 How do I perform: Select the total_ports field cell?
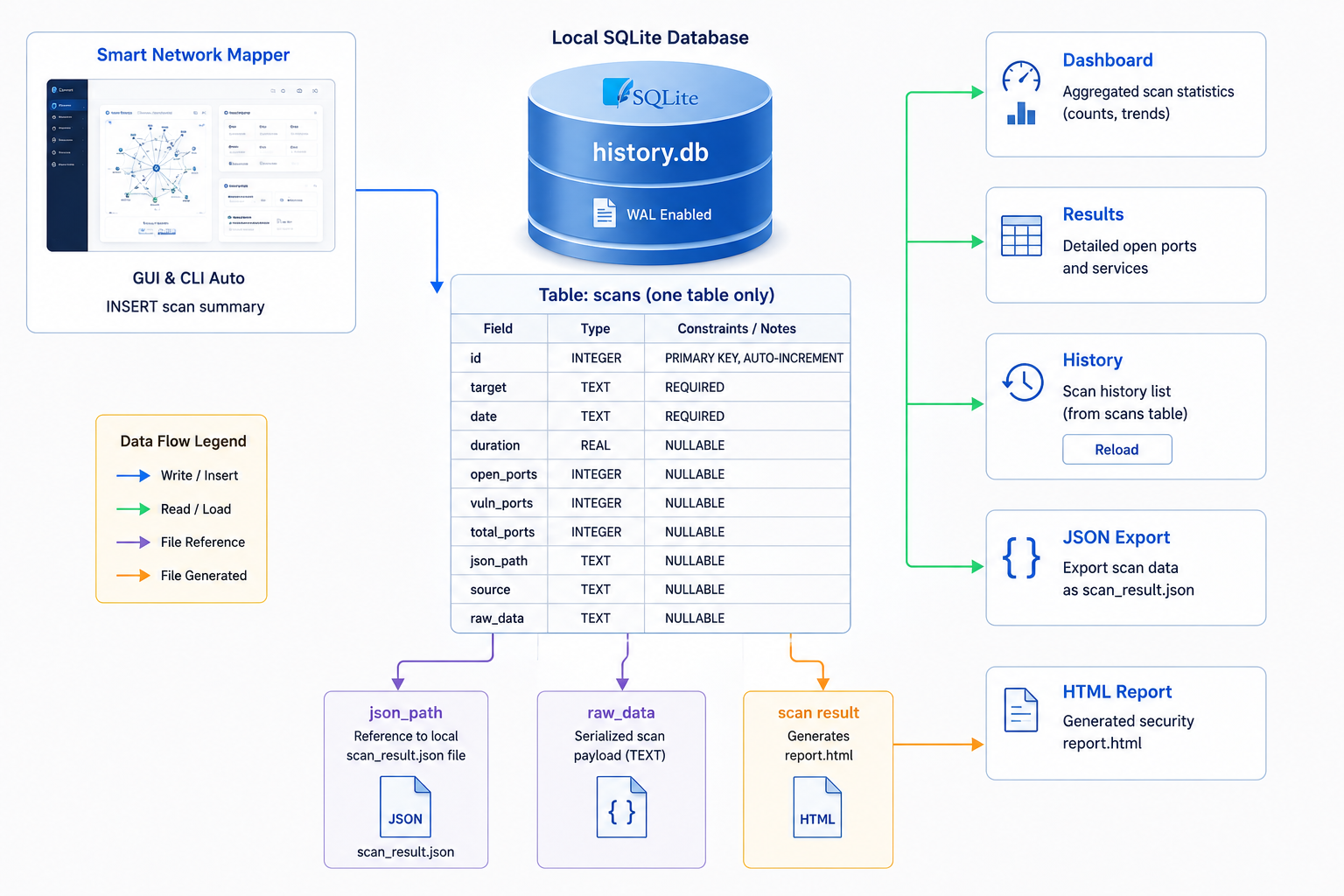(499, 532)
